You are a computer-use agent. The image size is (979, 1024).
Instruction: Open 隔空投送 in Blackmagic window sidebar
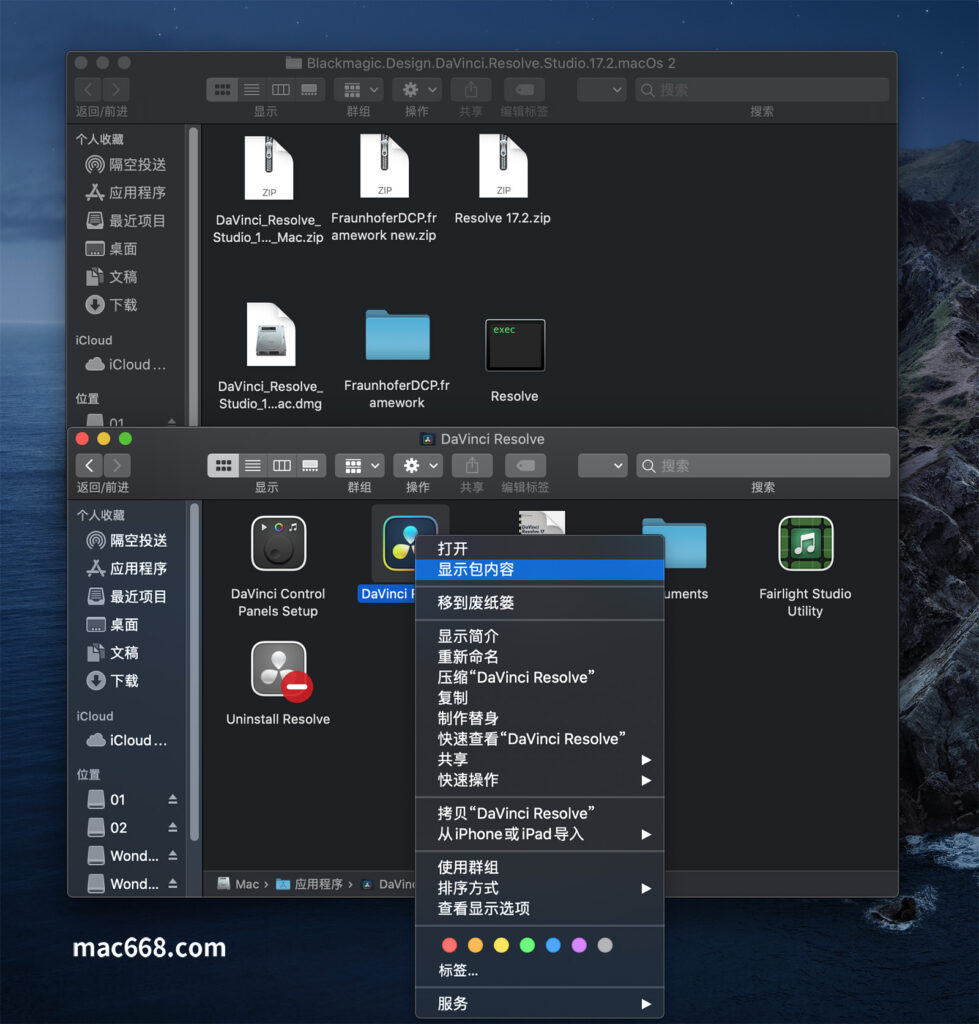coord(125,165)
